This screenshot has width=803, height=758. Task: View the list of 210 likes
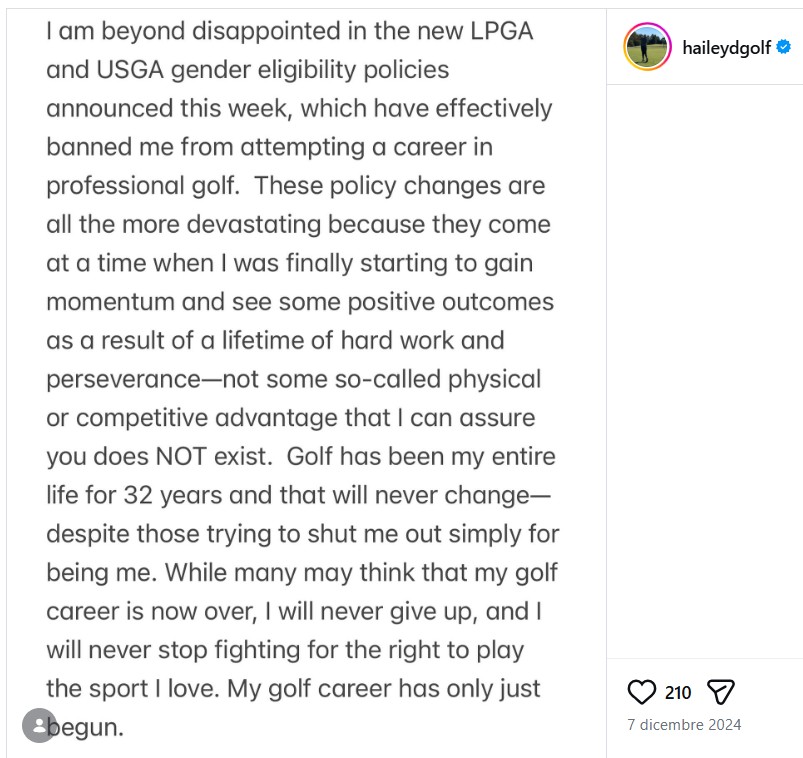[678, 692]
